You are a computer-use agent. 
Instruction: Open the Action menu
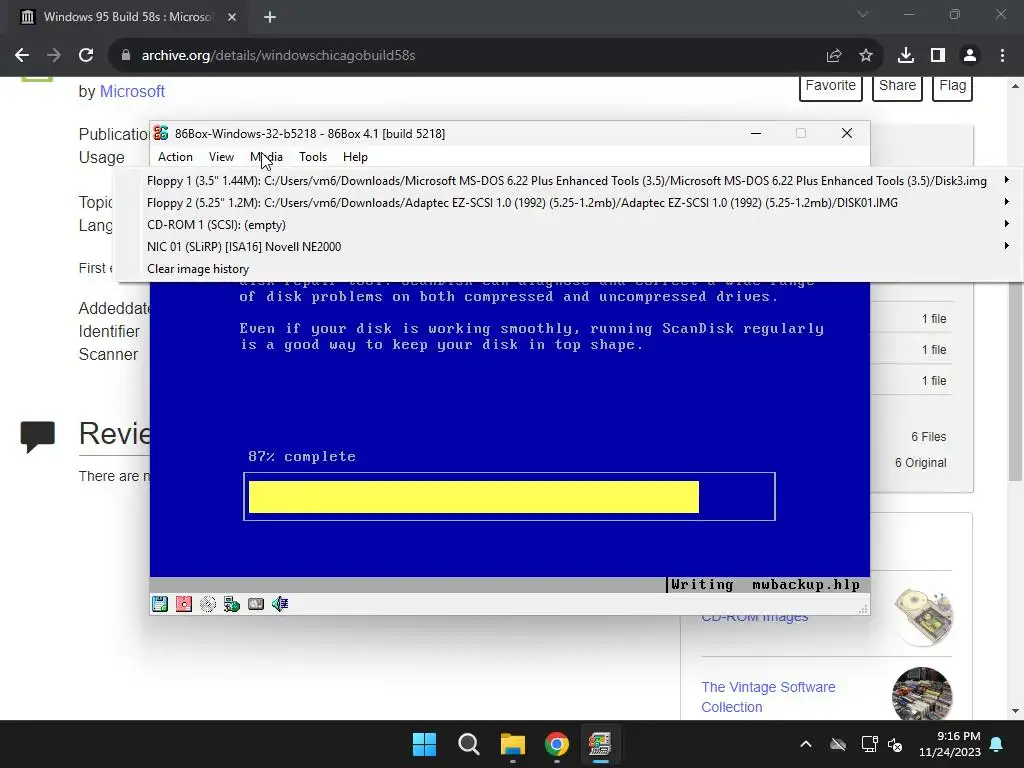click(x=175, y=157)
